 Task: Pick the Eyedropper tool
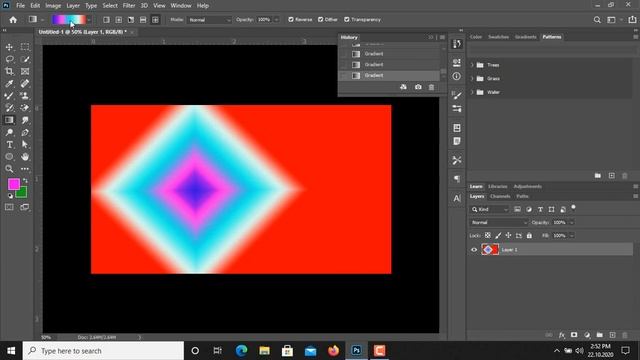[x=9, y=84]
